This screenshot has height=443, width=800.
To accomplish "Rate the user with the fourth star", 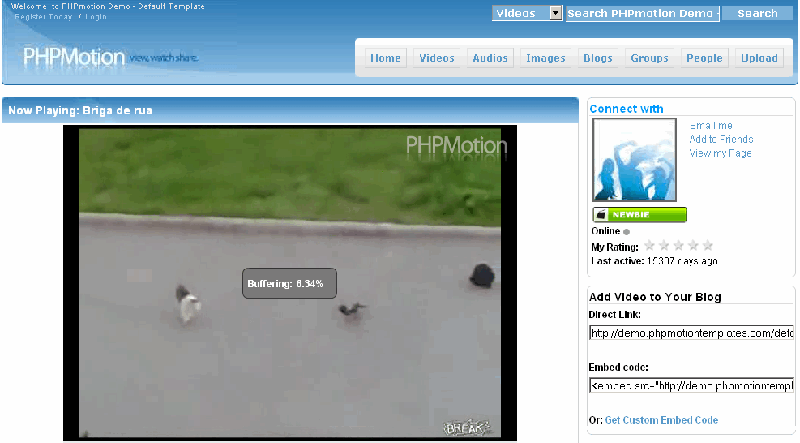I will point(693,246).
